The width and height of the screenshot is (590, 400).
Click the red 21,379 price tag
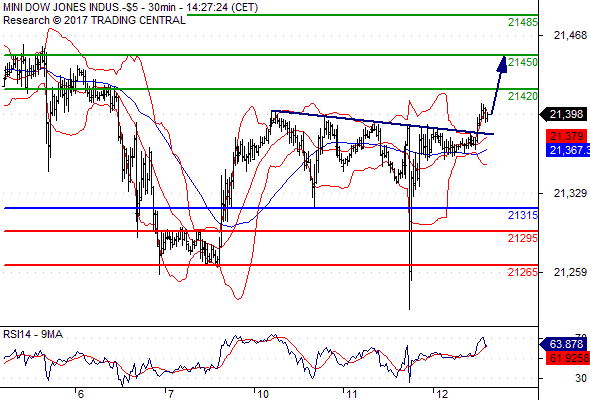pyautogui.click(x=567, y=136)
